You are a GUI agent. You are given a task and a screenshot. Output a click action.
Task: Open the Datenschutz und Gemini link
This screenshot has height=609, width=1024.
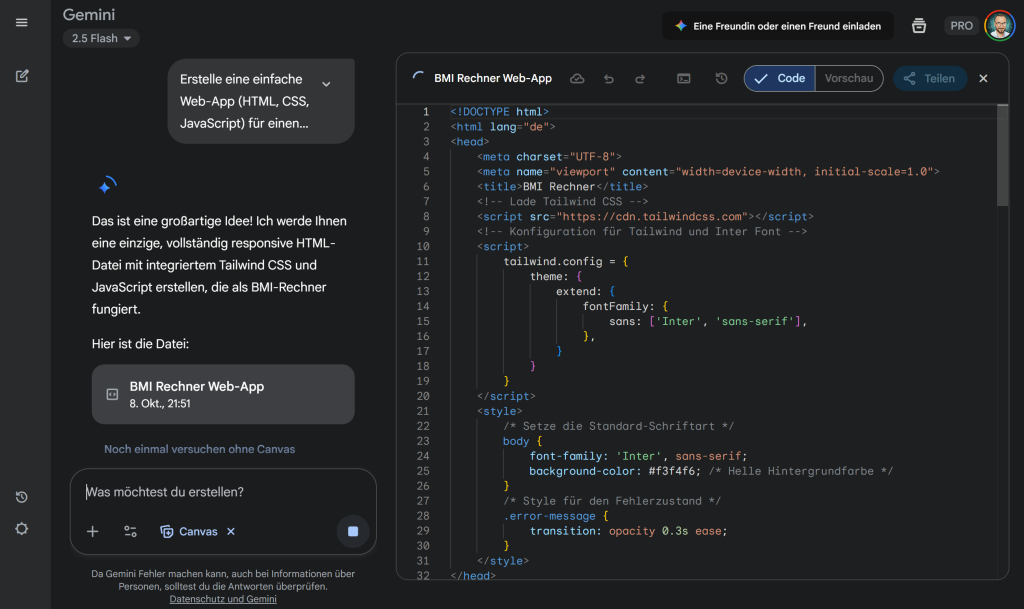click(223, 599)
